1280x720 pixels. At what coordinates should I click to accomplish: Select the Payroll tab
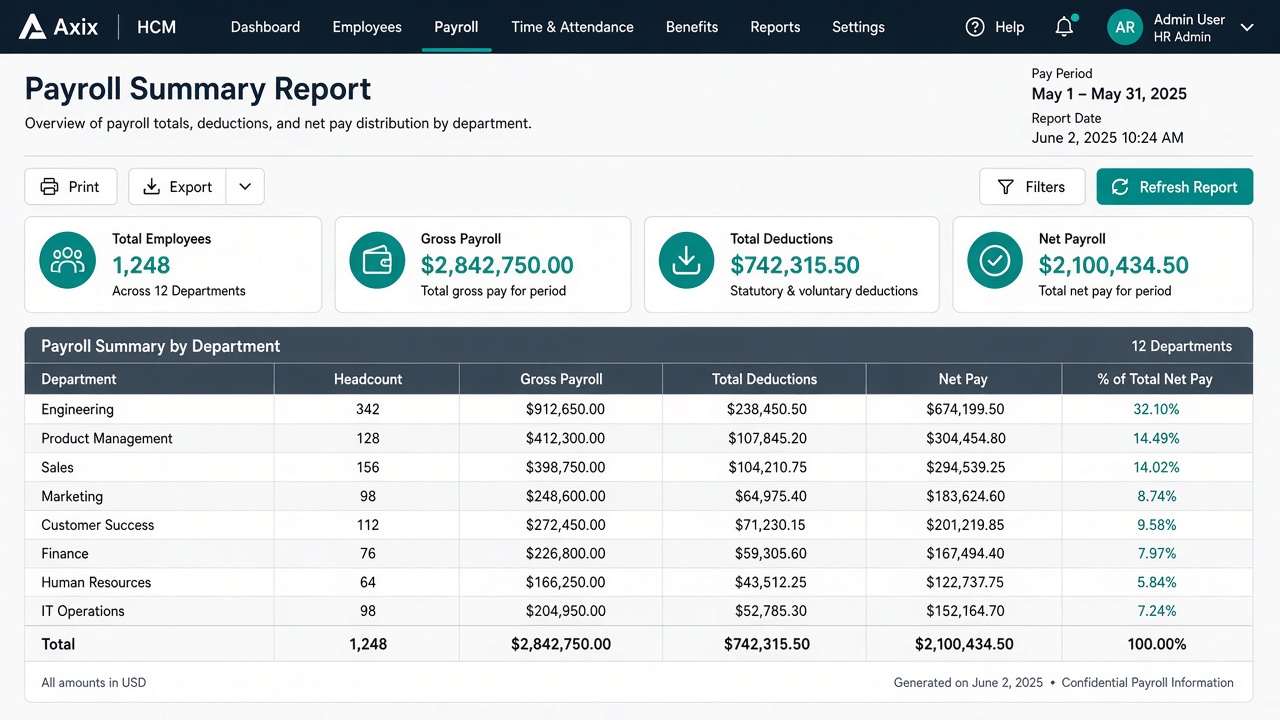coord(456,27)
